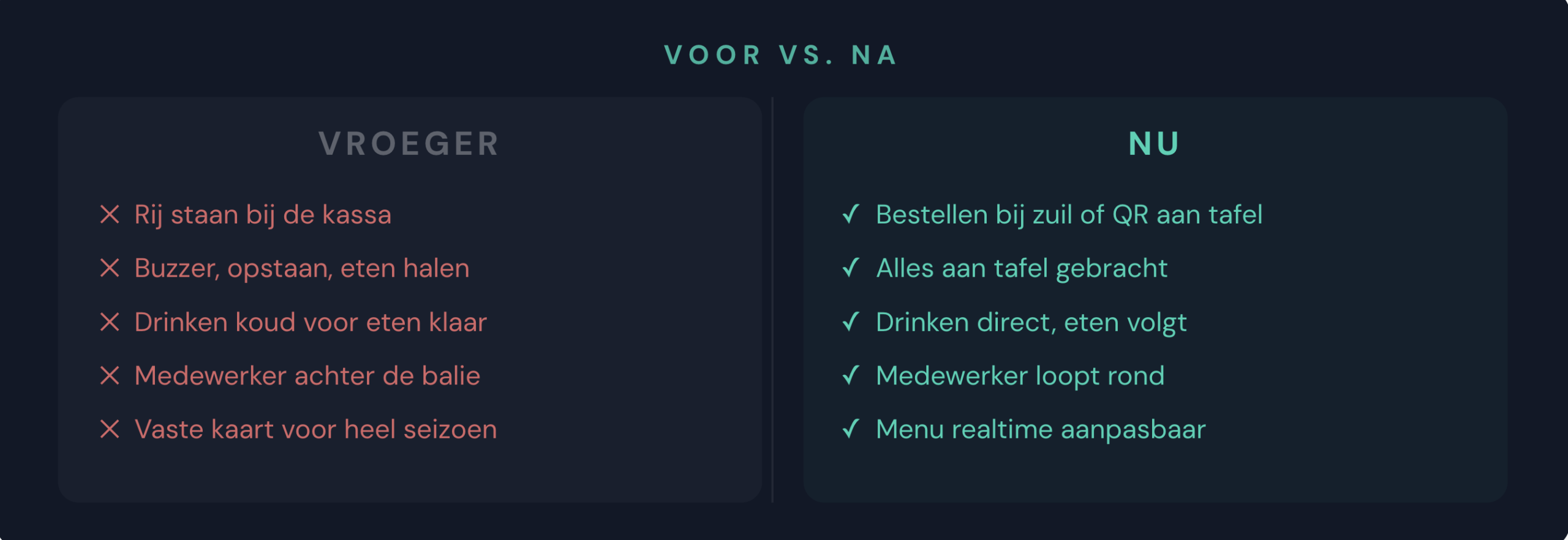Click the X icon next to Vaste kaart voor heel seizoen

pos(110,429)
